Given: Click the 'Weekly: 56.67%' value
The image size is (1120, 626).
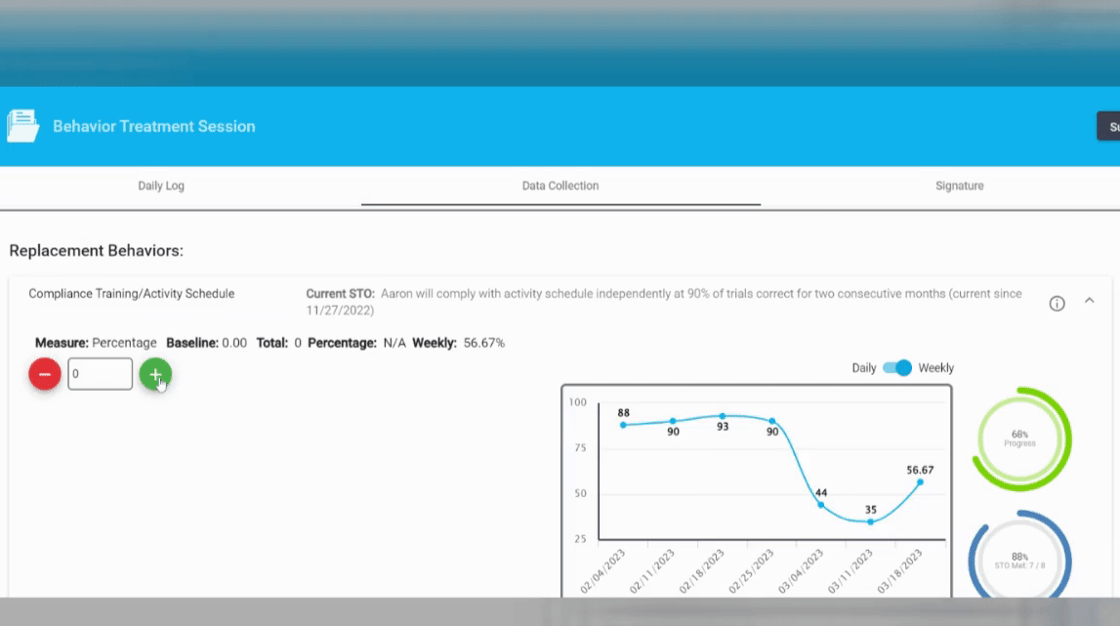Looking at the screenshot, I should tap(459, 343).
